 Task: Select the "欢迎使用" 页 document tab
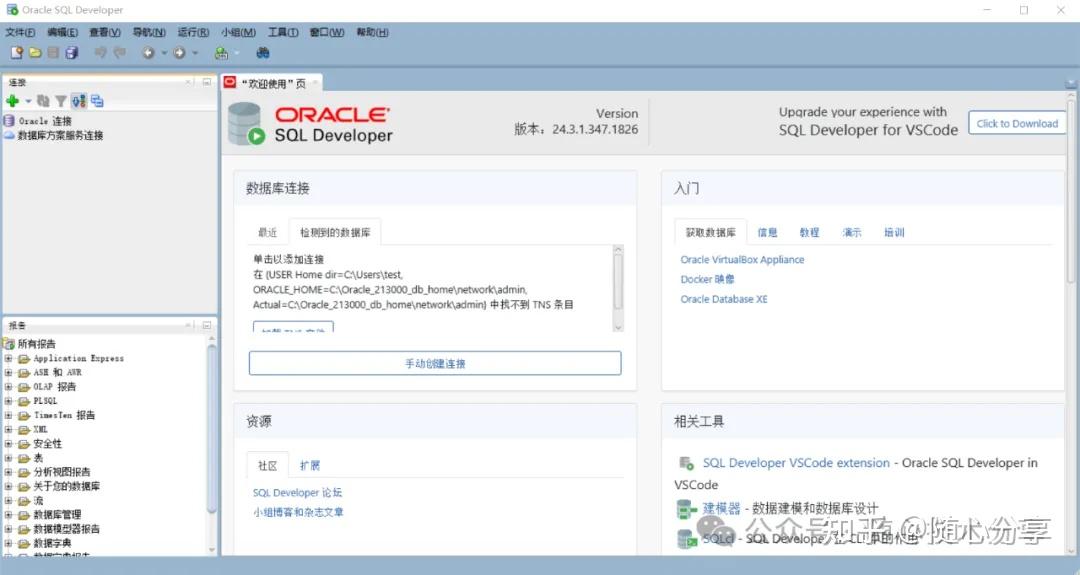(273, 83)
